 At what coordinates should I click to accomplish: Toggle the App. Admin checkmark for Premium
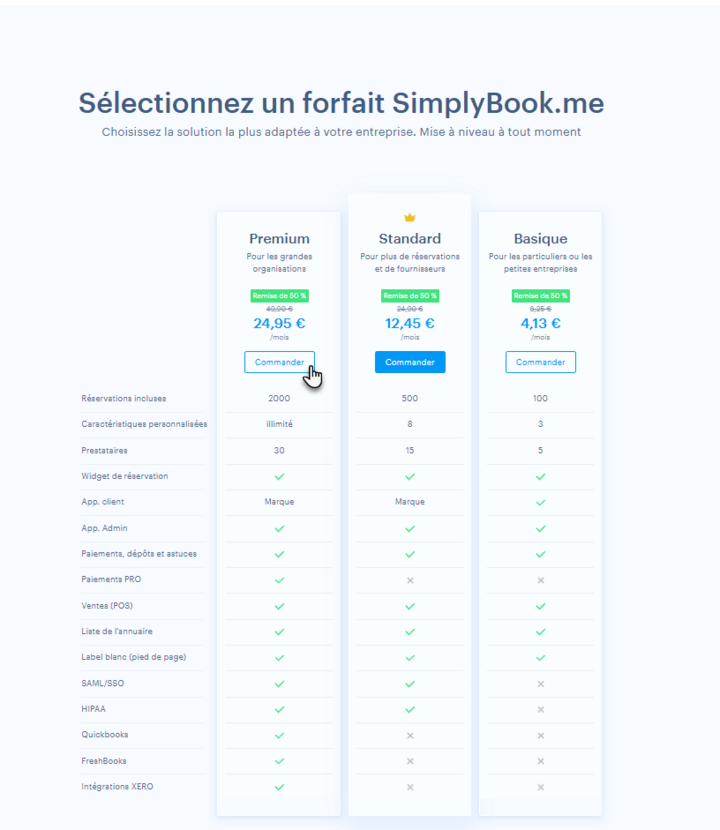279,528
